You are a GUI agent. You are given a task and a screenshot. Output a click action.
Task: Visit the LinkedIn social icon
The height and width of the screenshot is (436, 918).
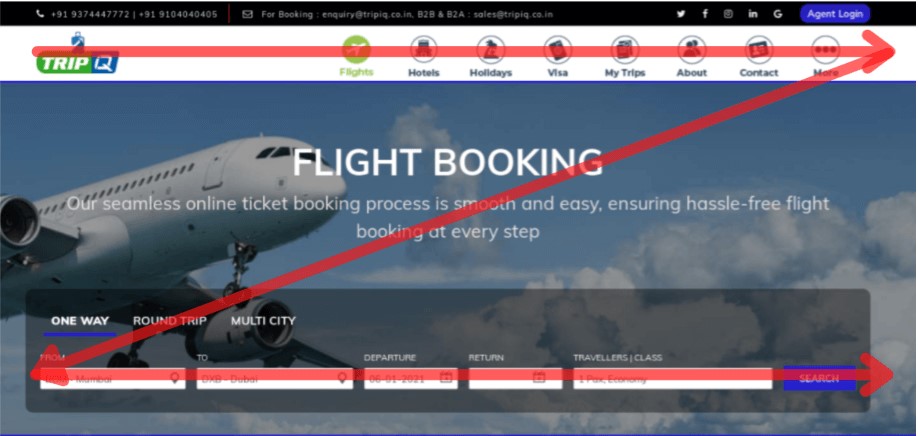[x=753, y=14]
